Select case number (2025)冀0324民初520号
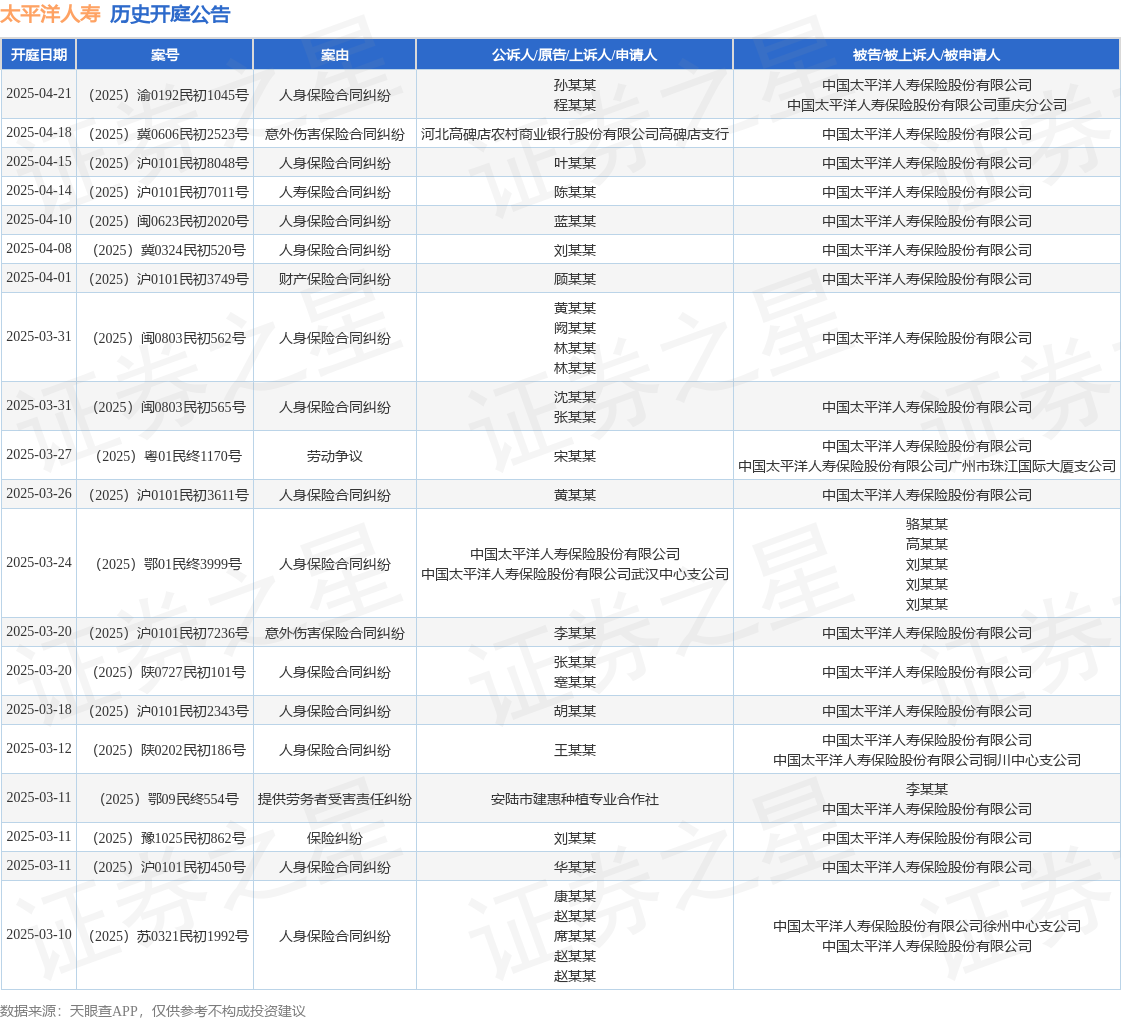 (168, 250)
